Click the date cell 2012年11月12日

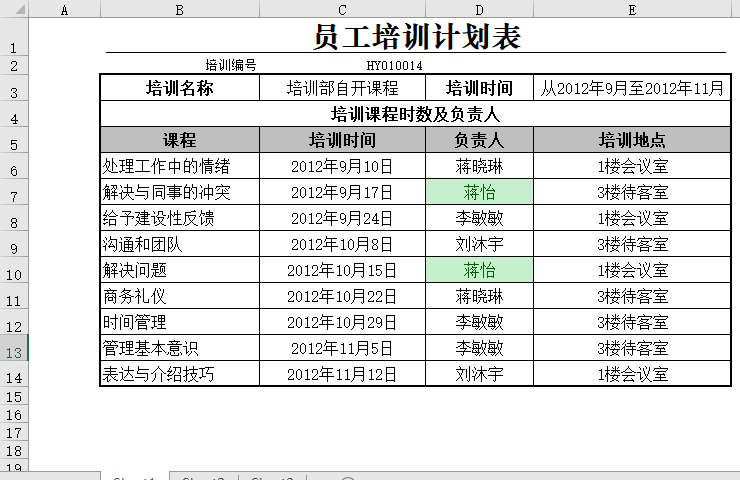342,374
